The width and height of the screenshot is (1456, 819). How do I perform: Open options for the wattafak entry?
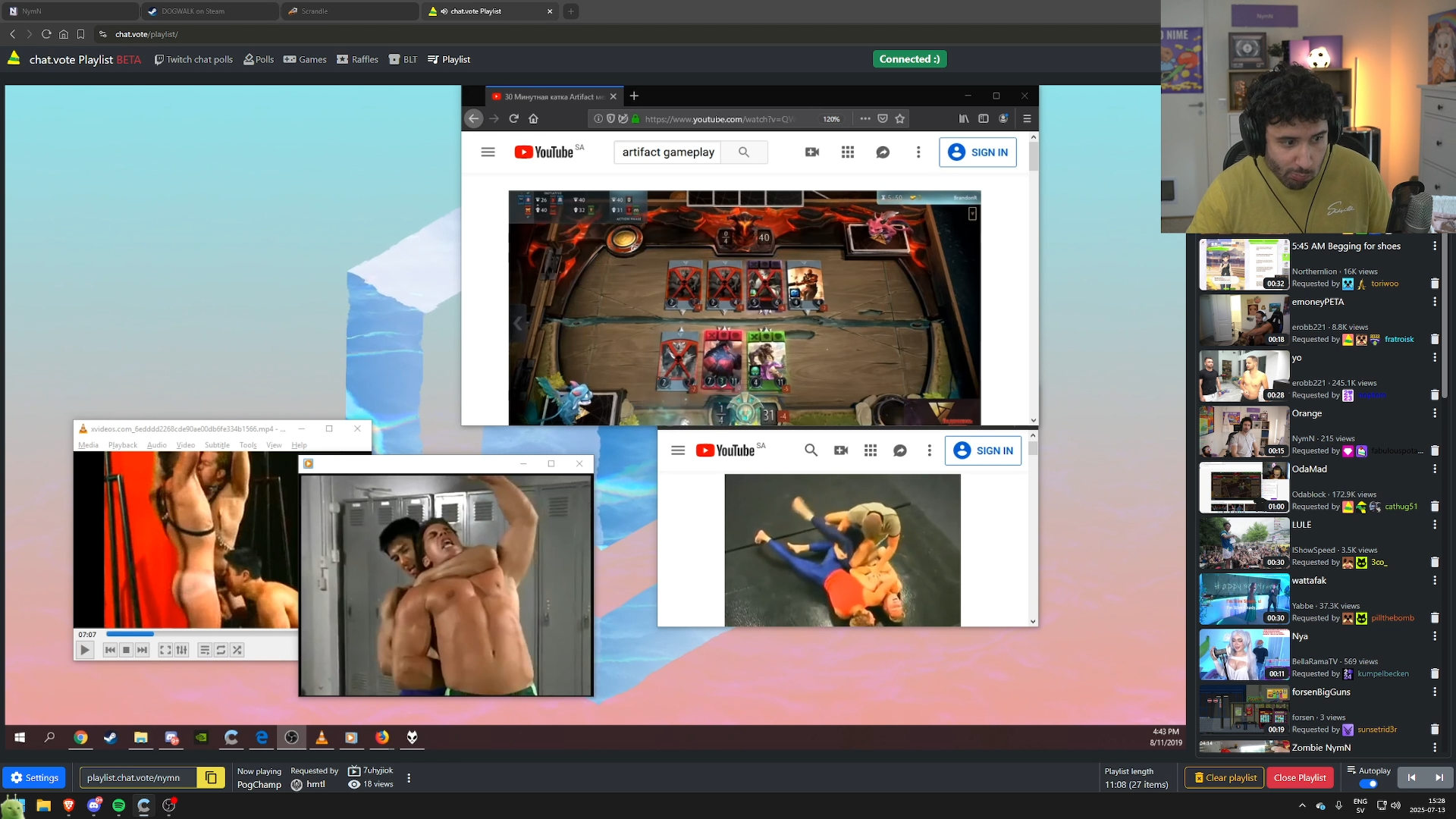tap(1435, 581)
